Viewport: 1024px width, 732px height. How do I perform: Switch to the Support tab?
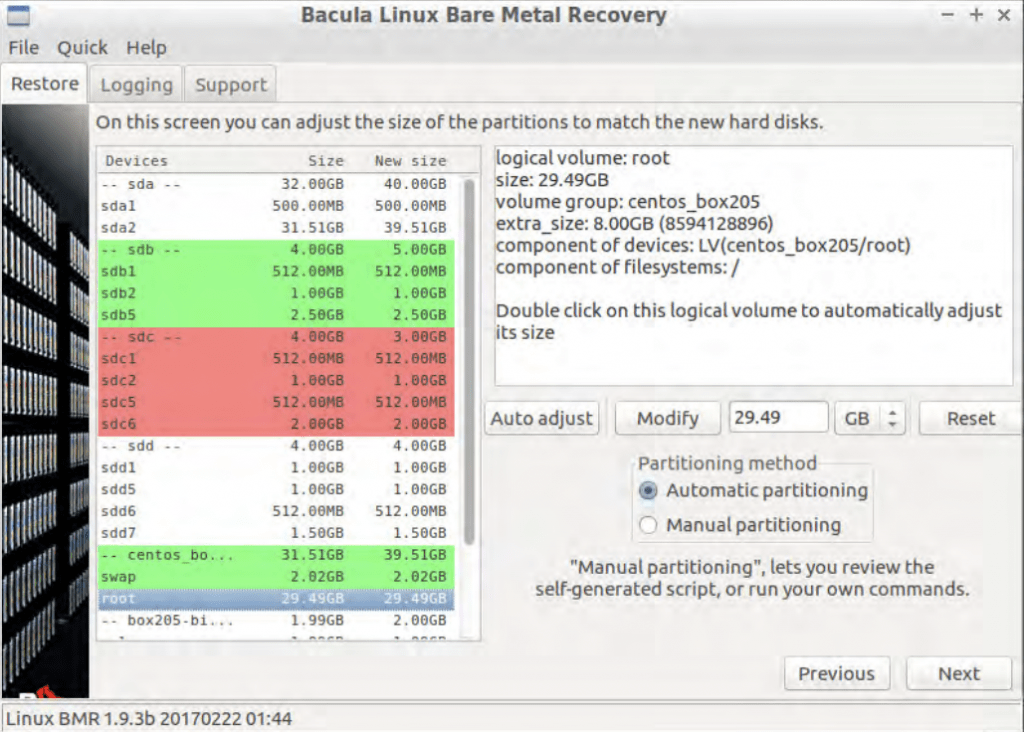[231, 85]
